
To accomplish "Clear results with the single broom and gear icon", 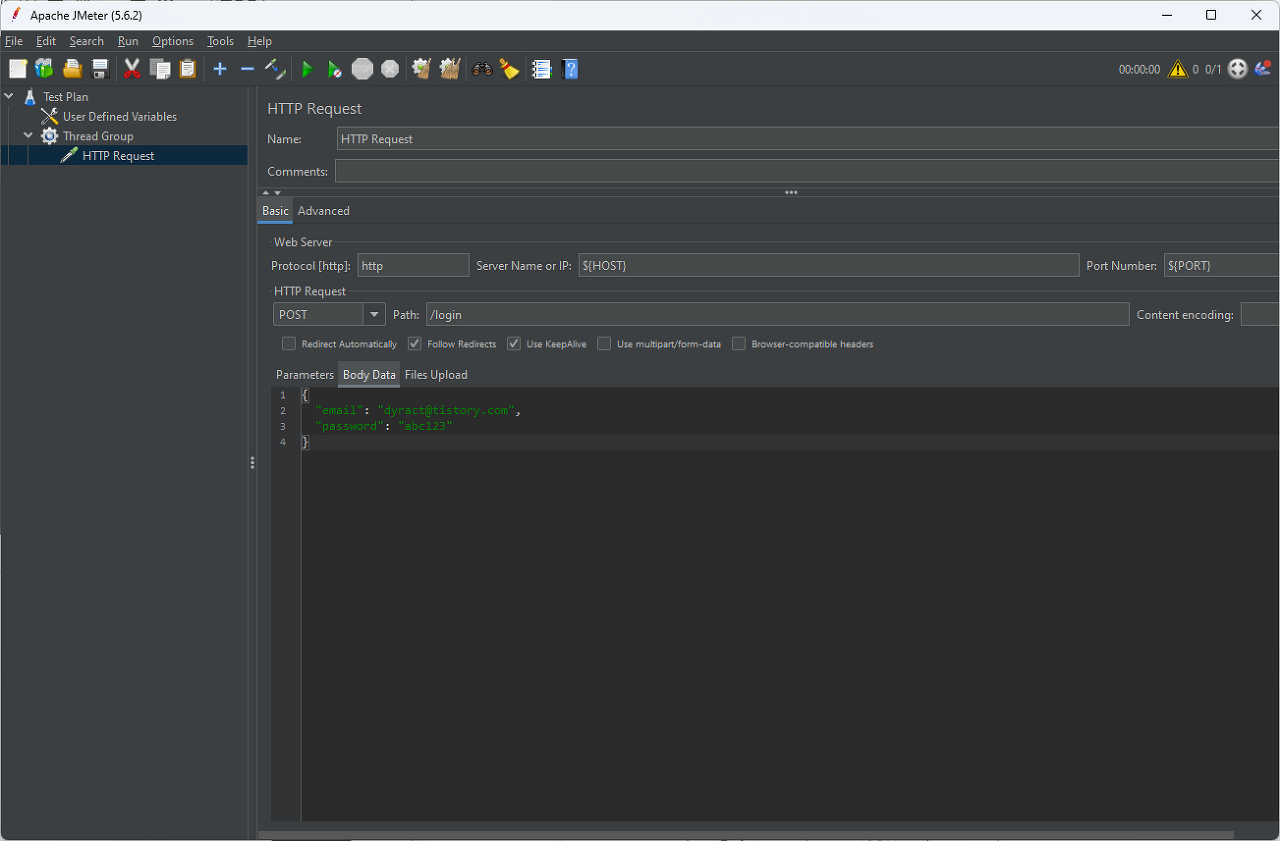I will click(422, 69).
